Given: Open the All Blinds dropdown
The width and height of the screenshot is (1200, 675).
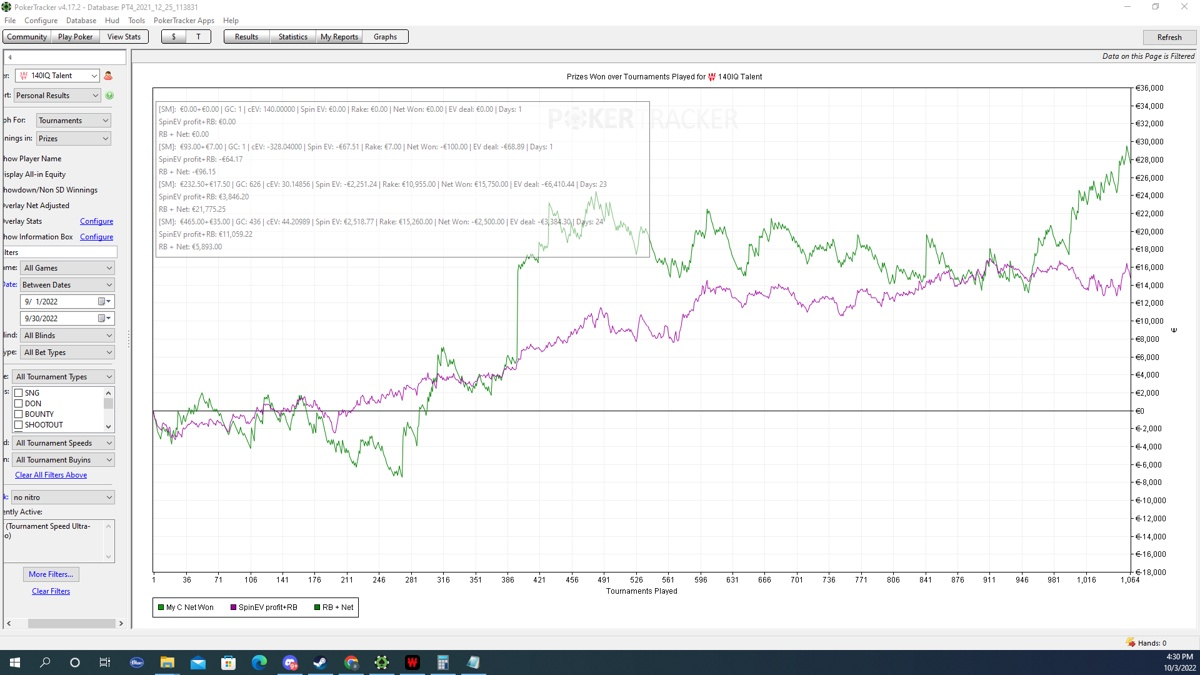Looking at the screenshot, I should (x=67, y=335).
